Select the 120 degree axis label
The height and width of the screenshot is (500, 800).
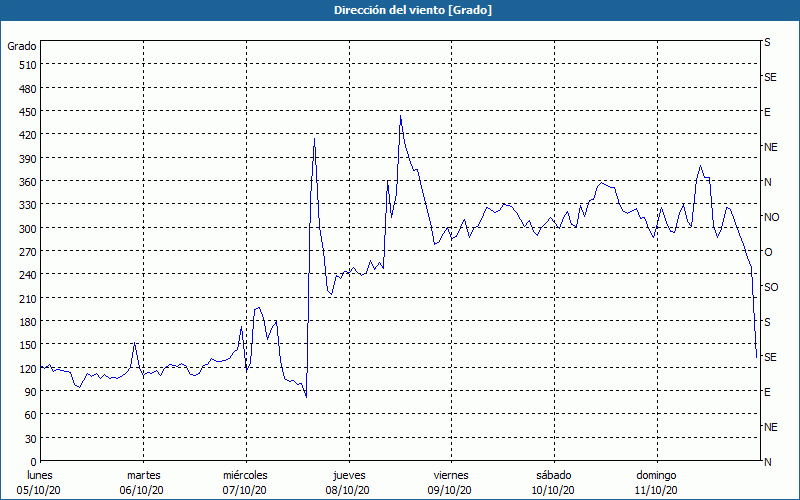click(29, 369)
